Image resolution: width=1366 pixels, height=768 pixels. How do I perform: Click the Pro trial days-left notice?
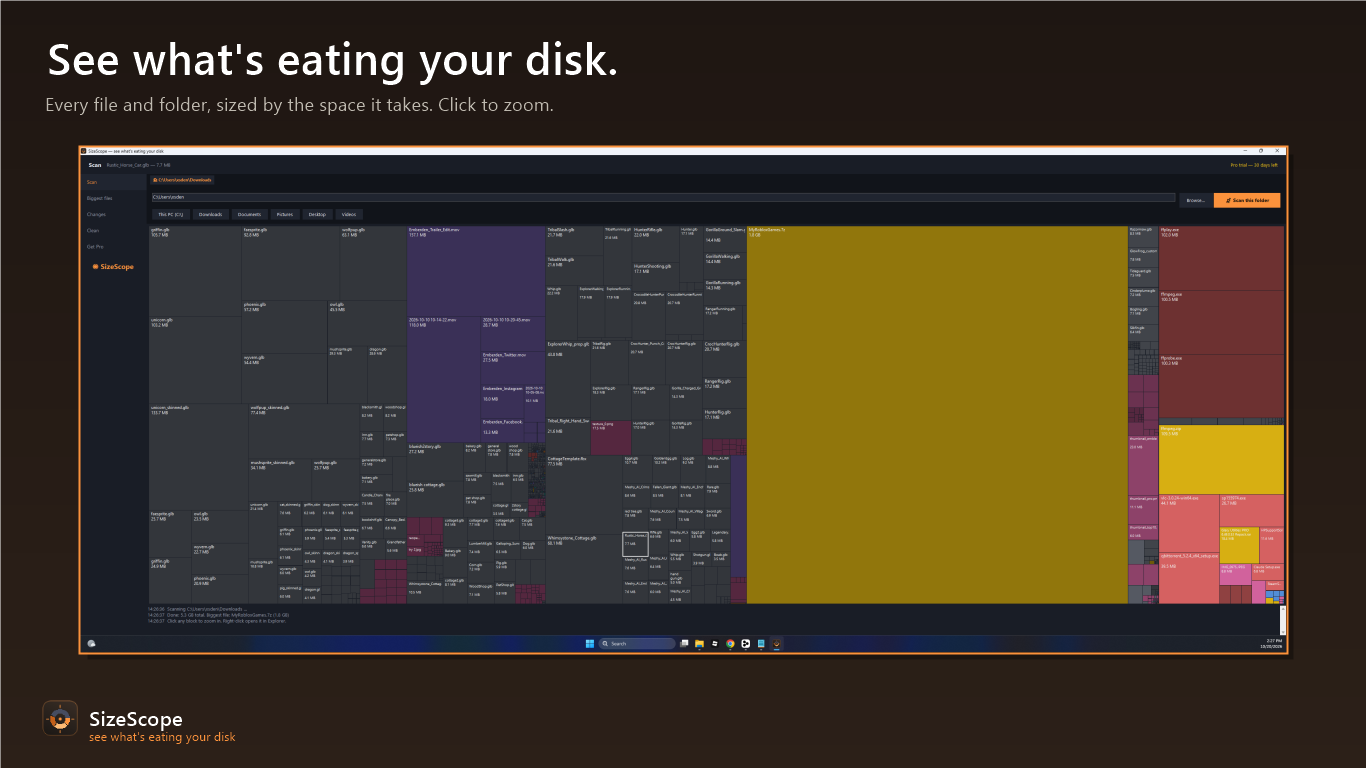click(x=1255, y=165)
